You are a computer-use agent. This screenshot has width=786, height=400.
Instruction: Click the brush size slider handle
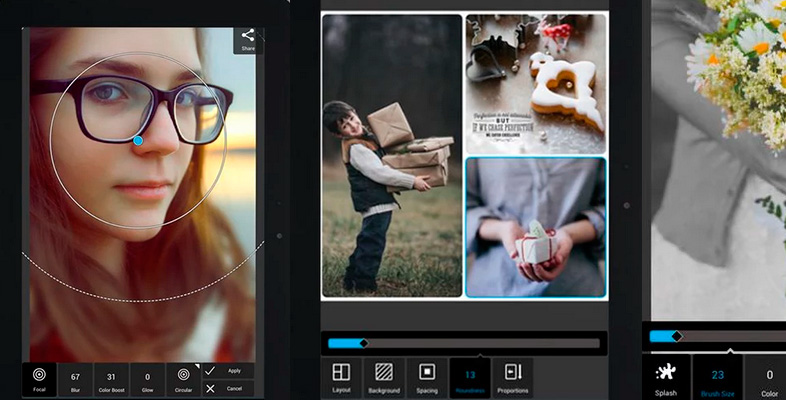point(677,336)
